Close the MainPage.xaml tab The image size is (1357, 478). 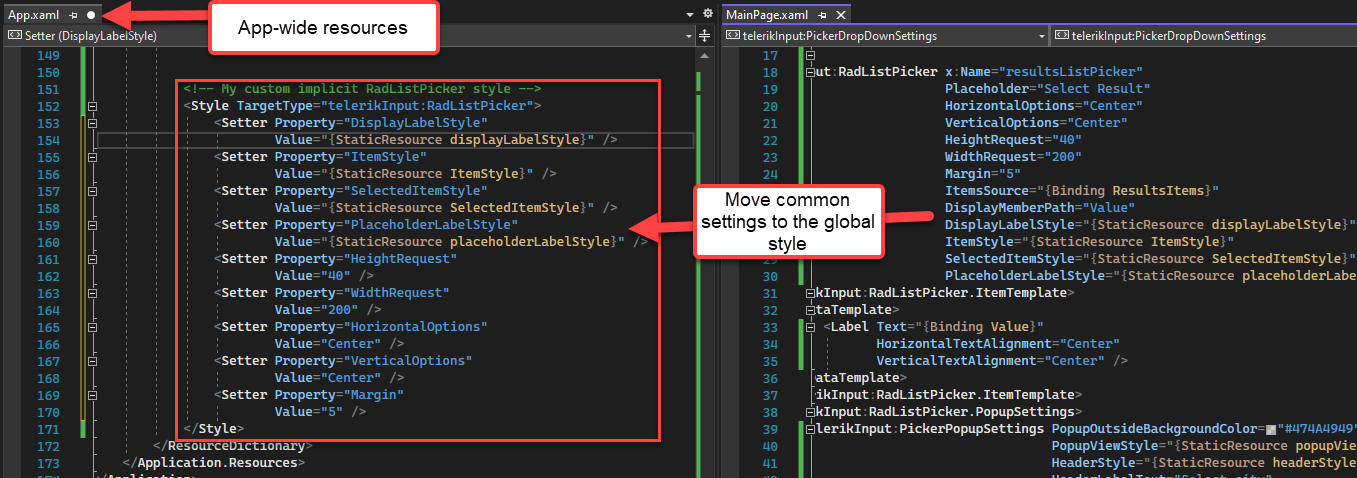point(839,15)
